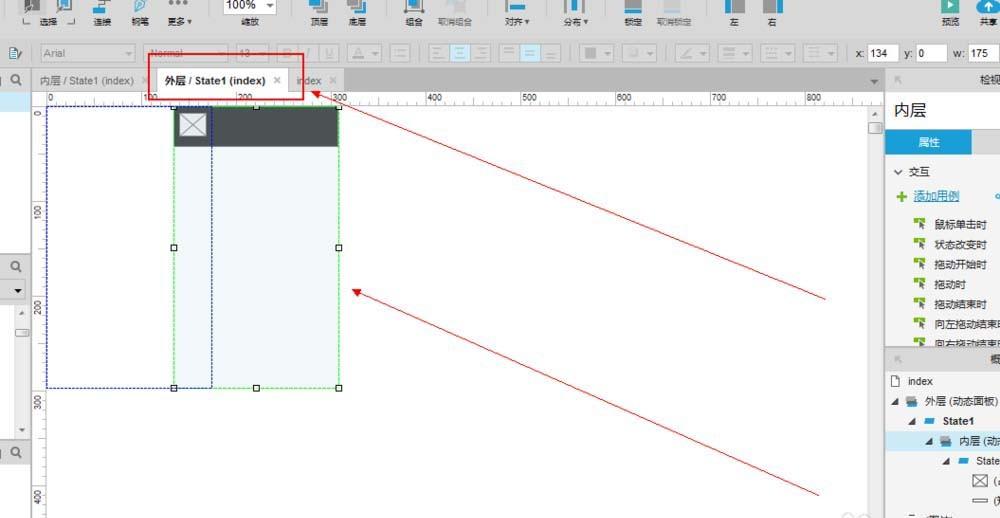This screenshot has height=518, width=1000.
Task: Click the Group (组合) icon
Action: 413,8
